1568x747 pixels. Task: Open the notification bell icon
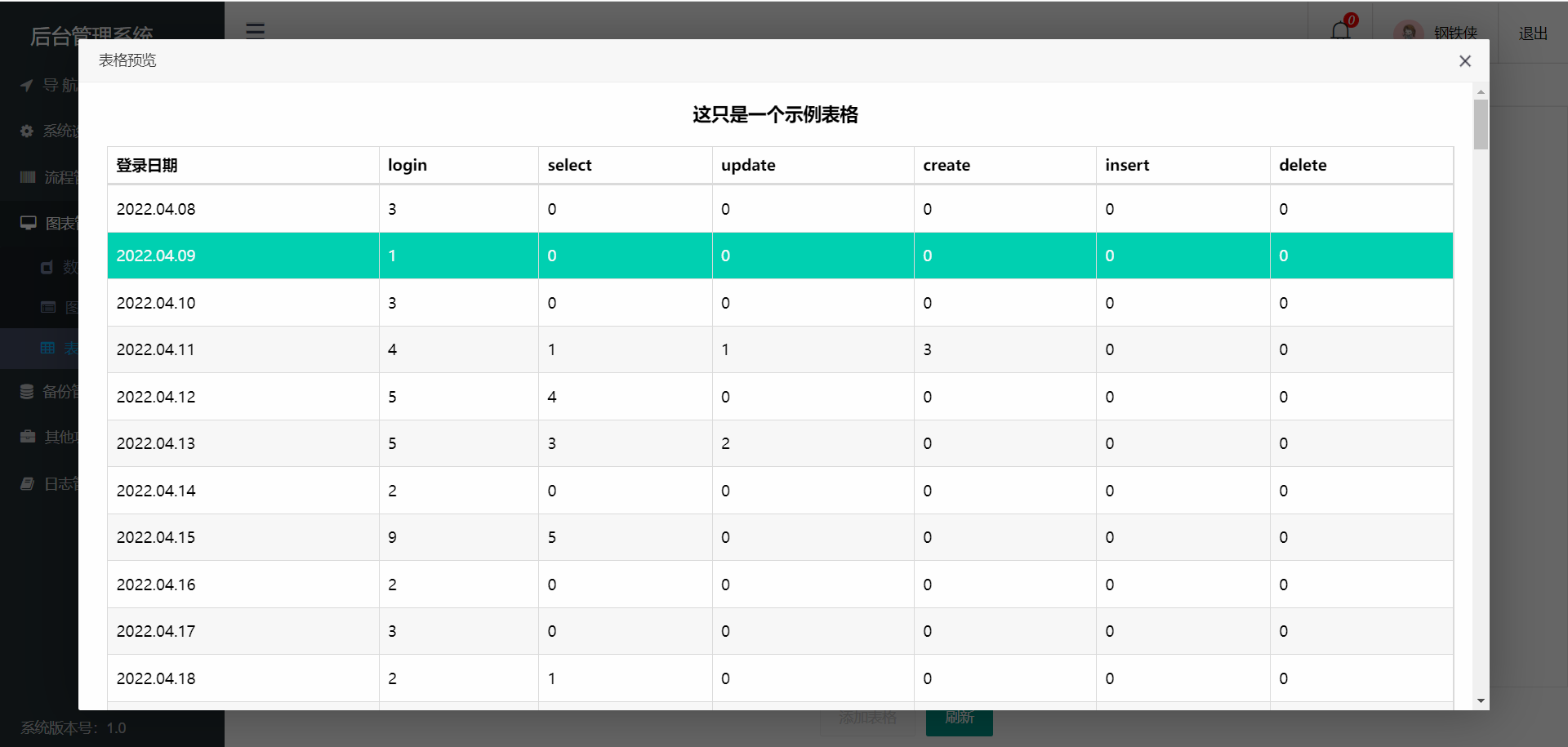point(1339,30)
